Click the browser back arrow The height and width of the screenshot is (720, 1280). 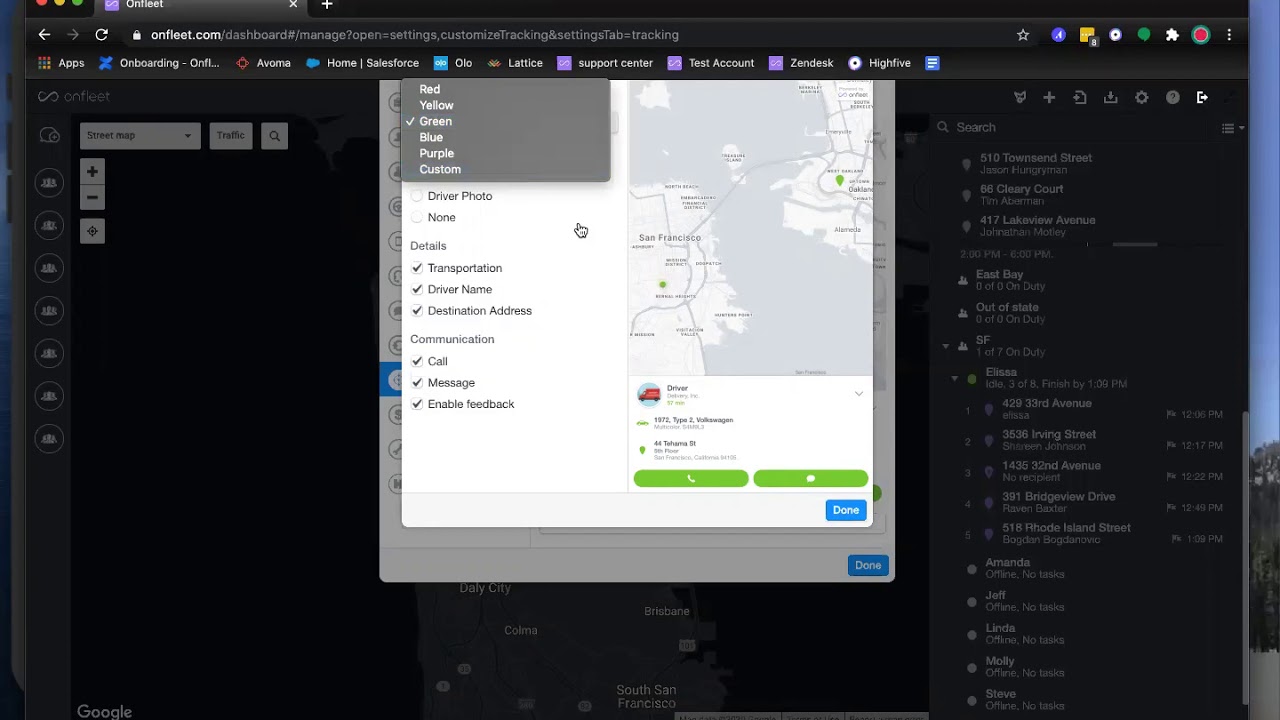[x=44, y=34]
